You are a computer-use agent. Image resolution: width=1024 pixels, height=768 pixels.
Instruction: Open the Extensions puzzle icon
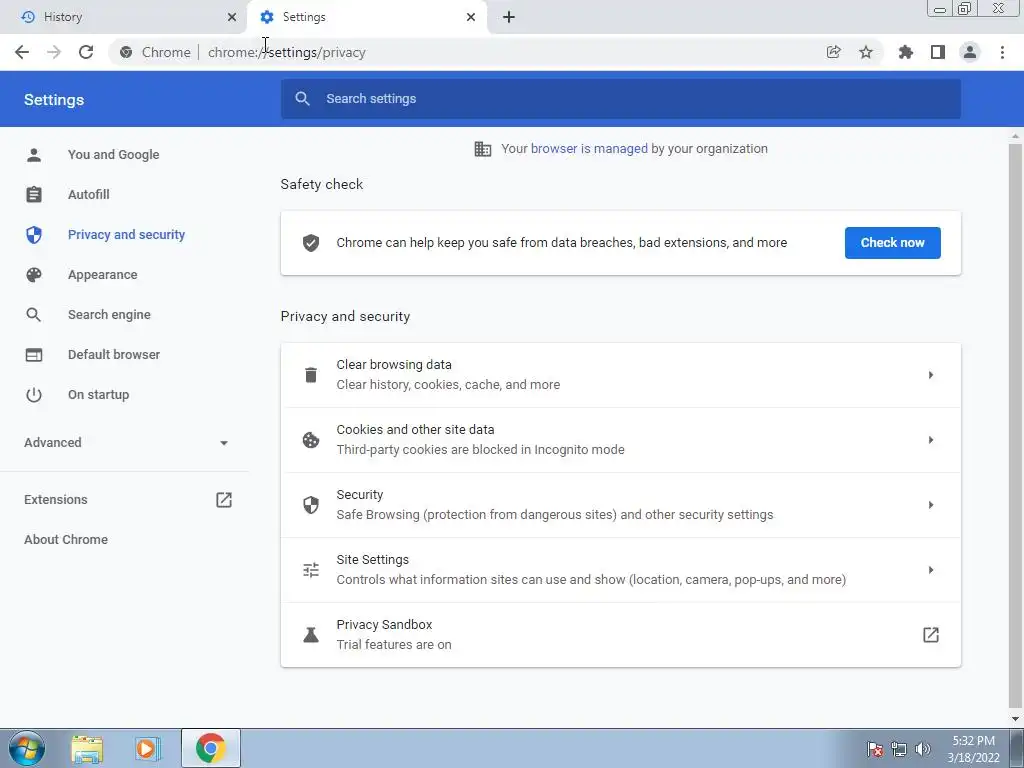coord(906,52)
